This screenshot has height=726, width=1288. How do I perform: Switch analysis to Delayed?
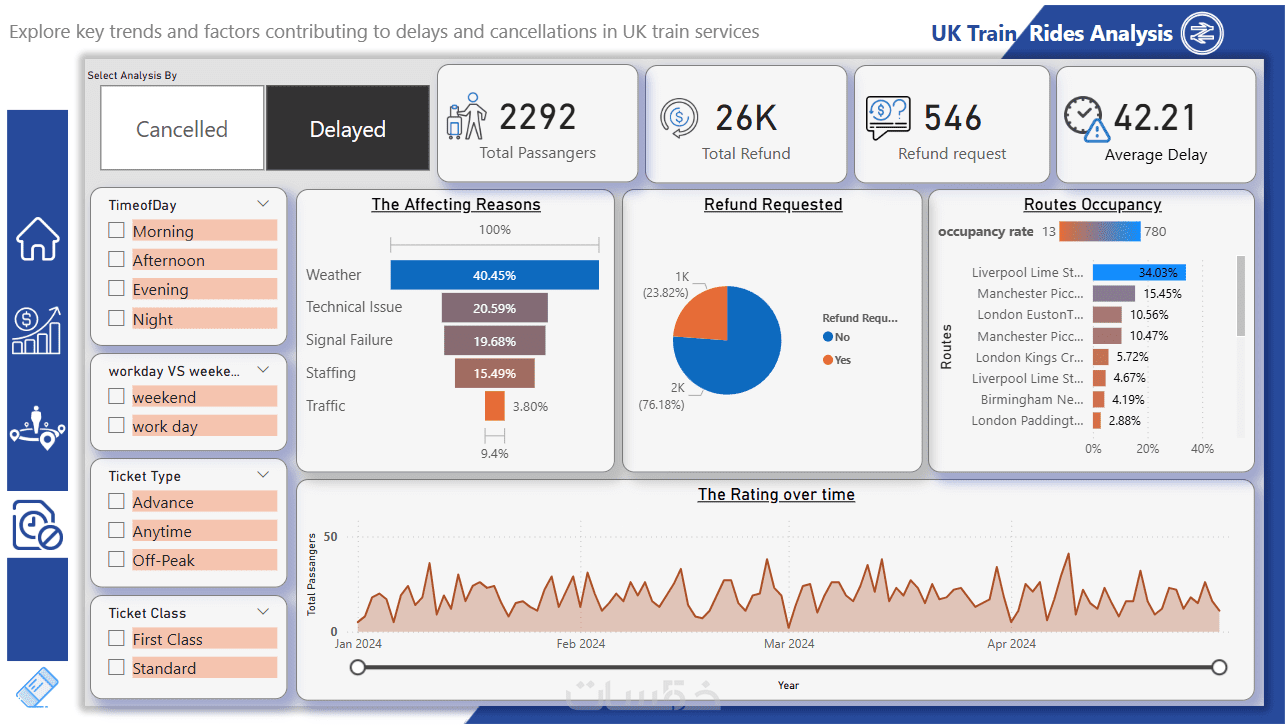coord(348,128)
